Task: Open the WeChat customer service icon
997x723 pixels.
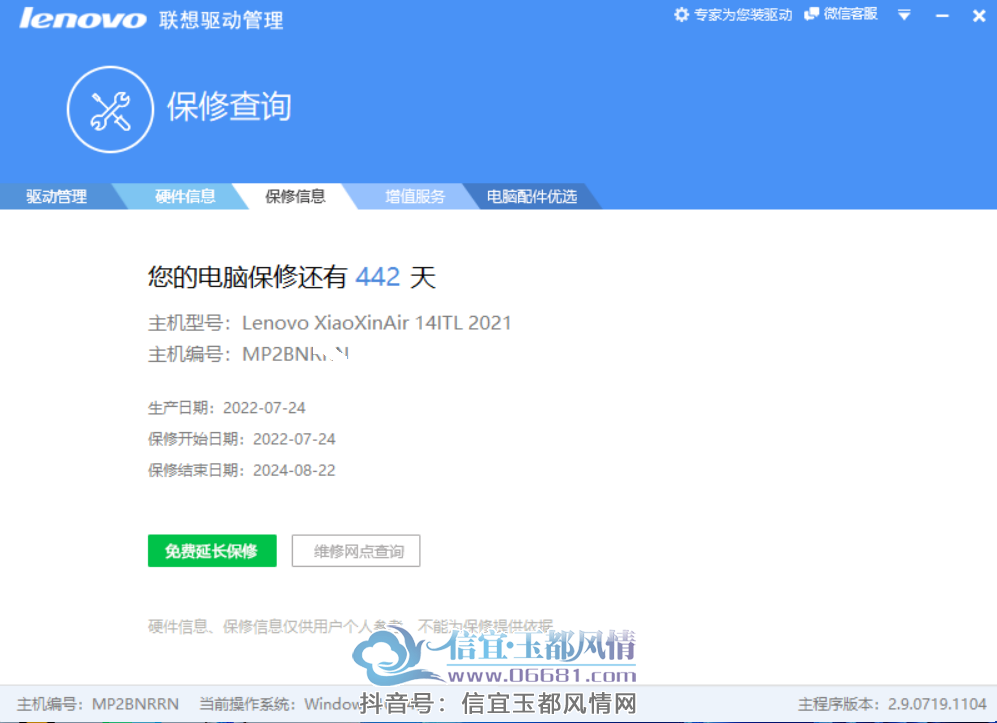Action: coord(811,15)
